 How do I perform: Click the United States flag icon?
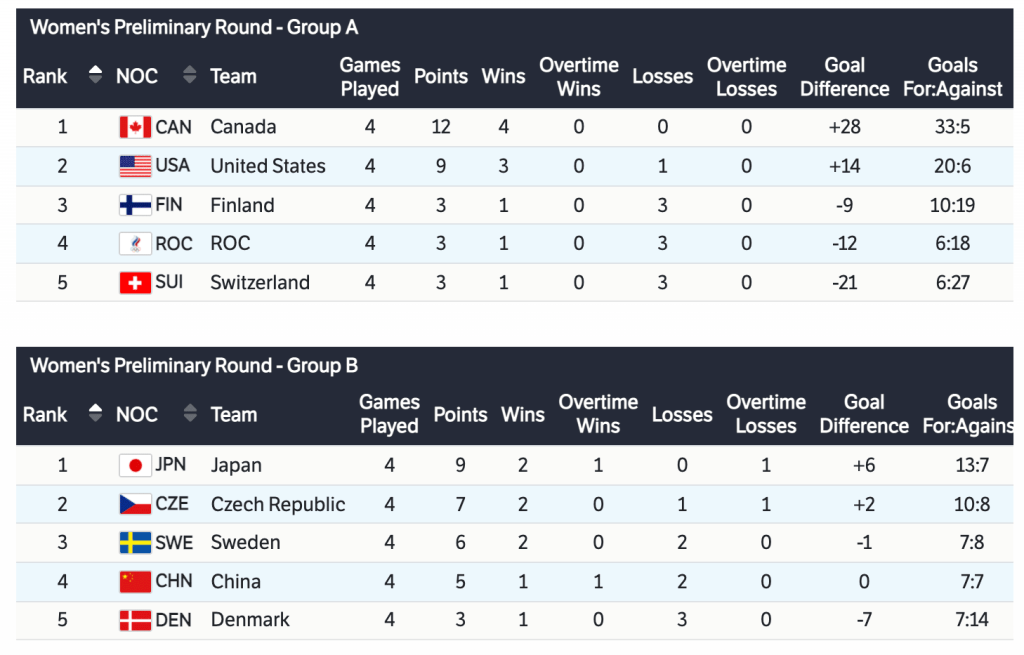(x=135, y=166)
